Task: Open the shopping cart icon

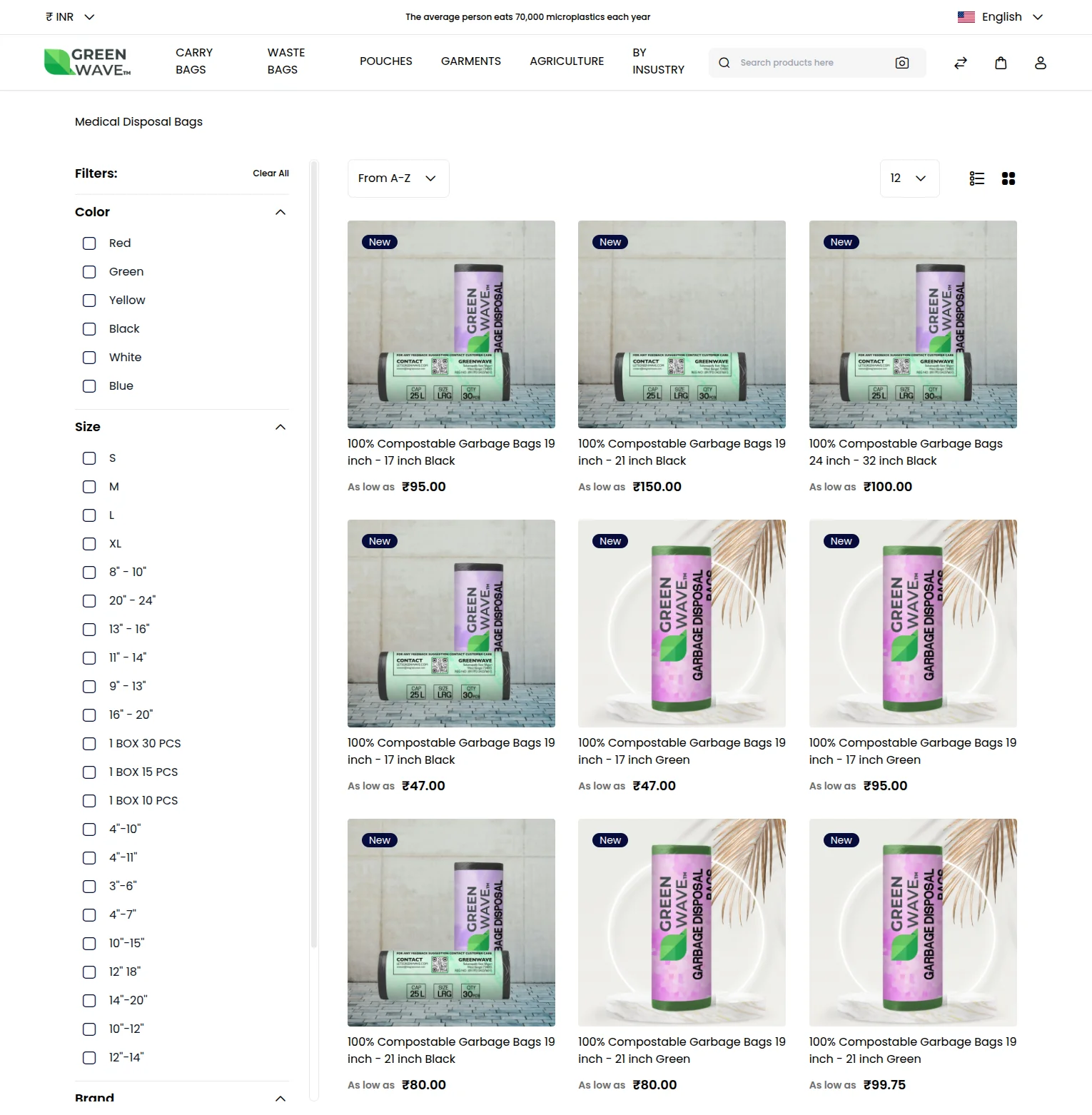Action: click(1001, 63)
